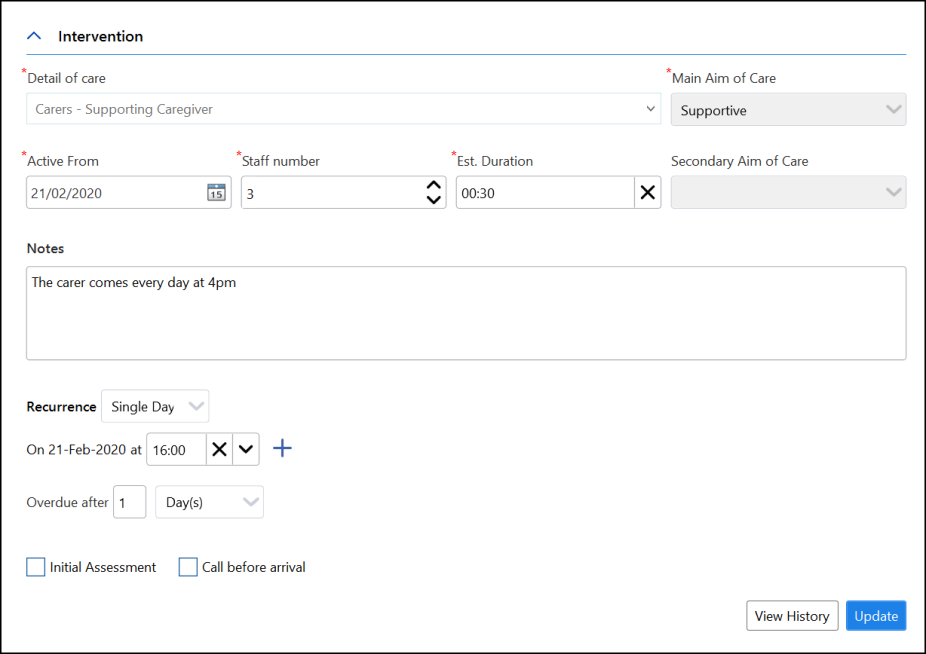The height and width of the screenshot is (654, 926).
Task: Click the View History button
Action: [x=792, y=616]
